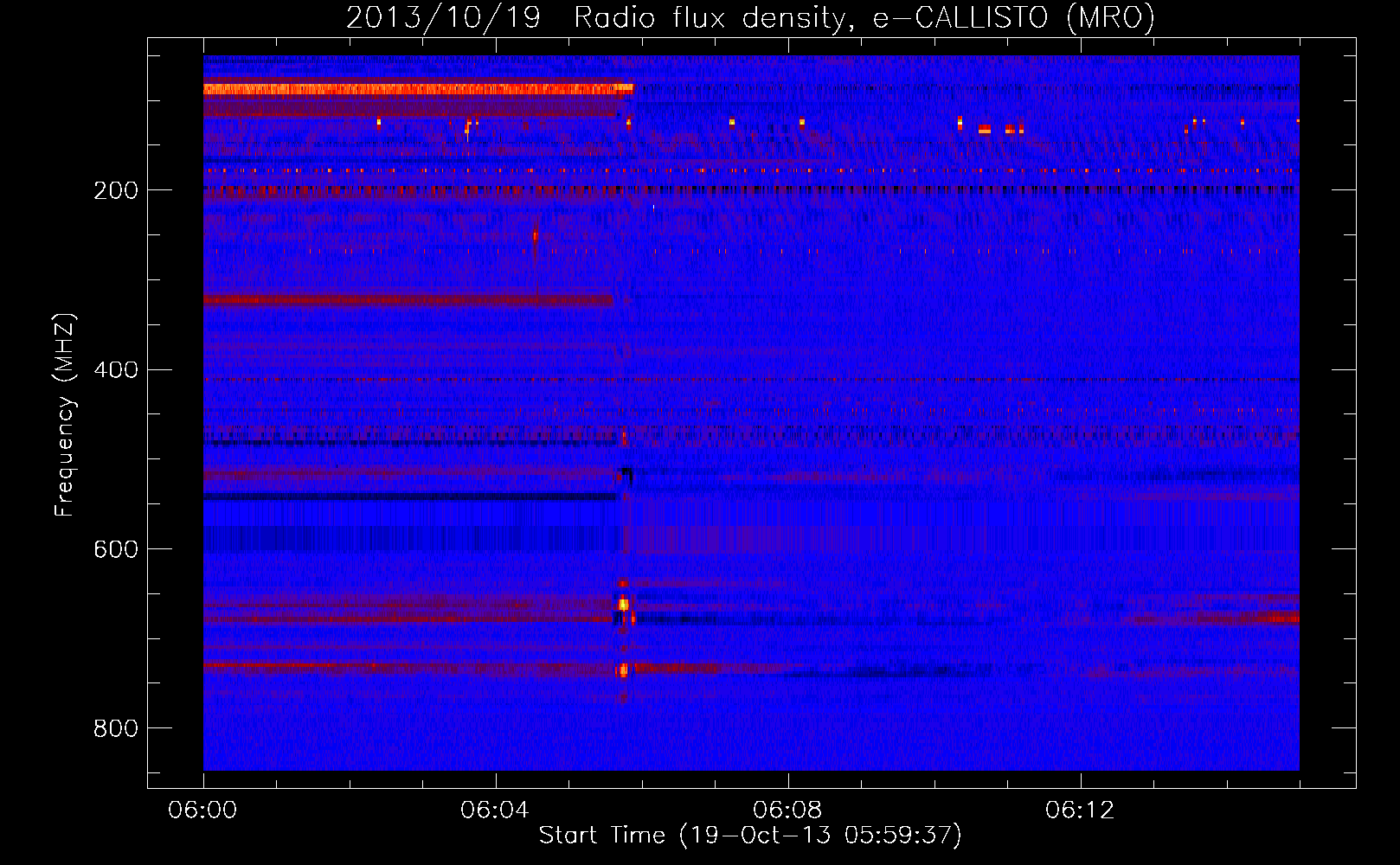Click the 'Frequency (MHZ)' axis label

(x=65, y=414)
